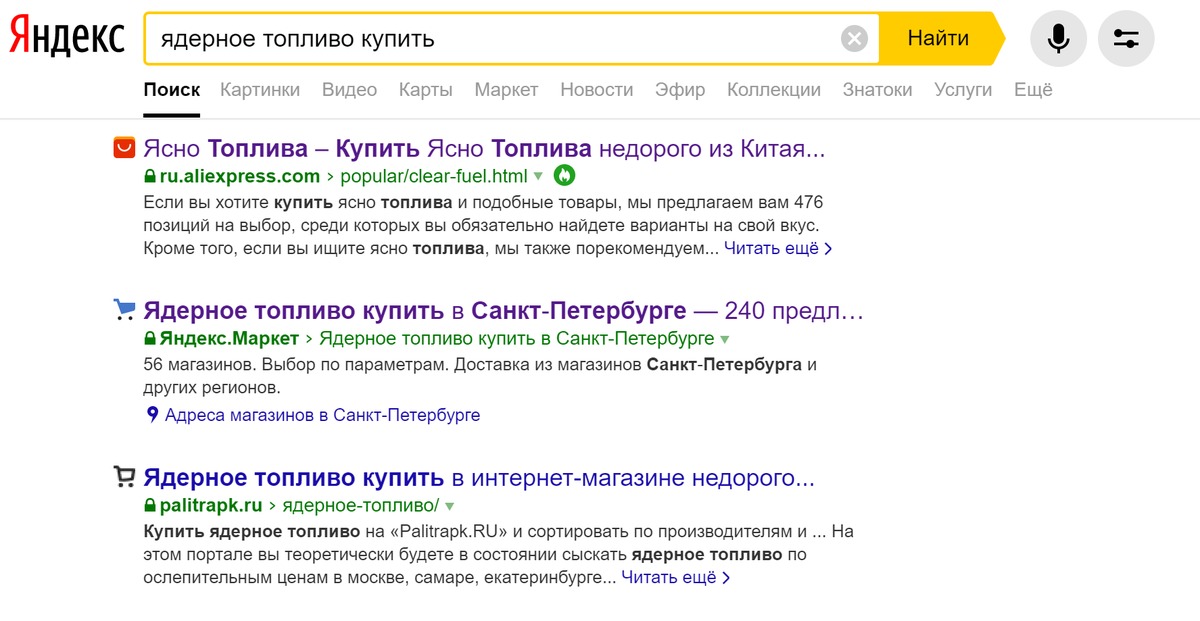Screen dimensions: 1200x621
Task: Go to the Карты tab
Action: (x=425, y=90)
